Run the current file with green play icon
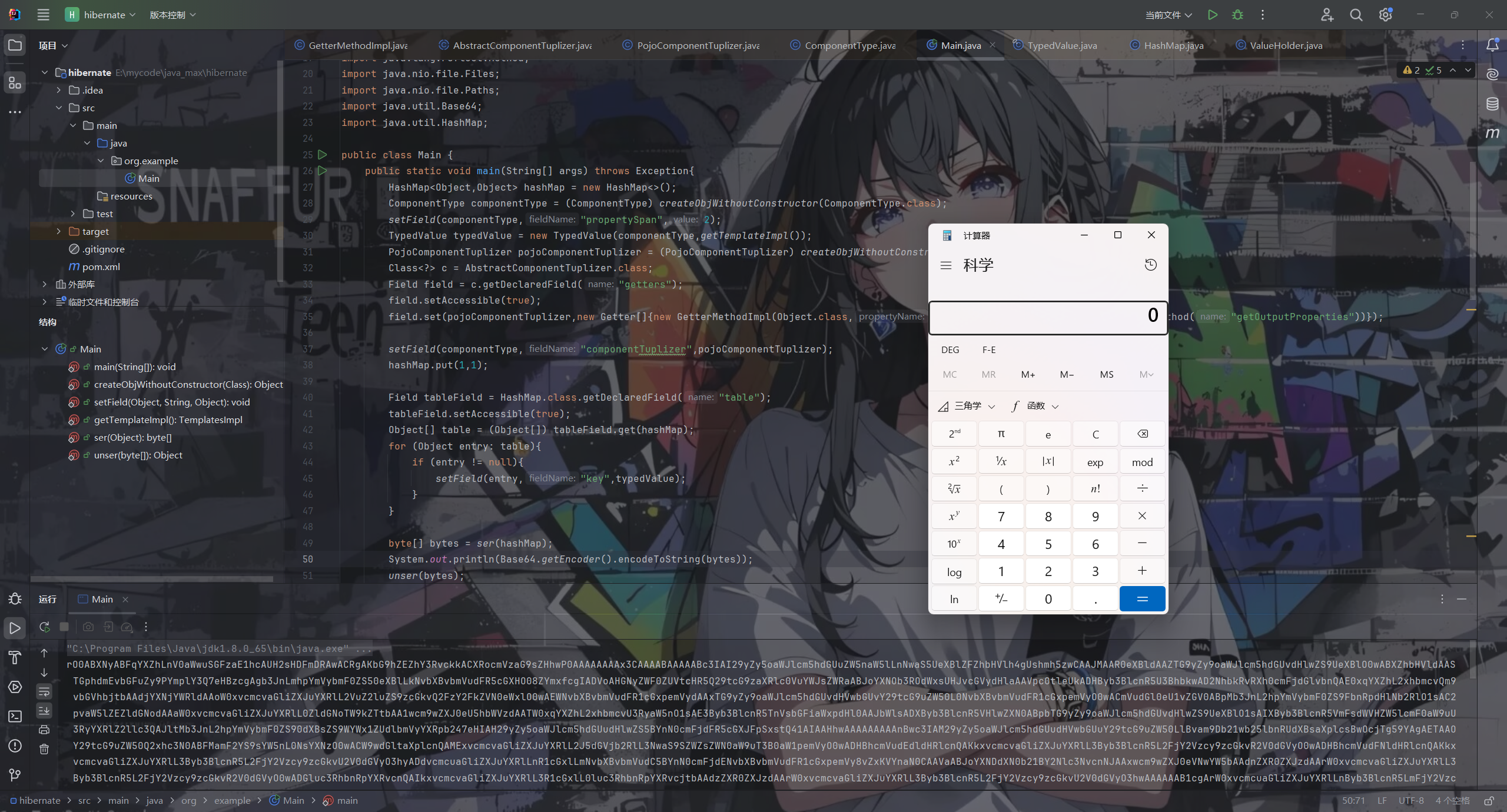 (x=1212, y=15)
